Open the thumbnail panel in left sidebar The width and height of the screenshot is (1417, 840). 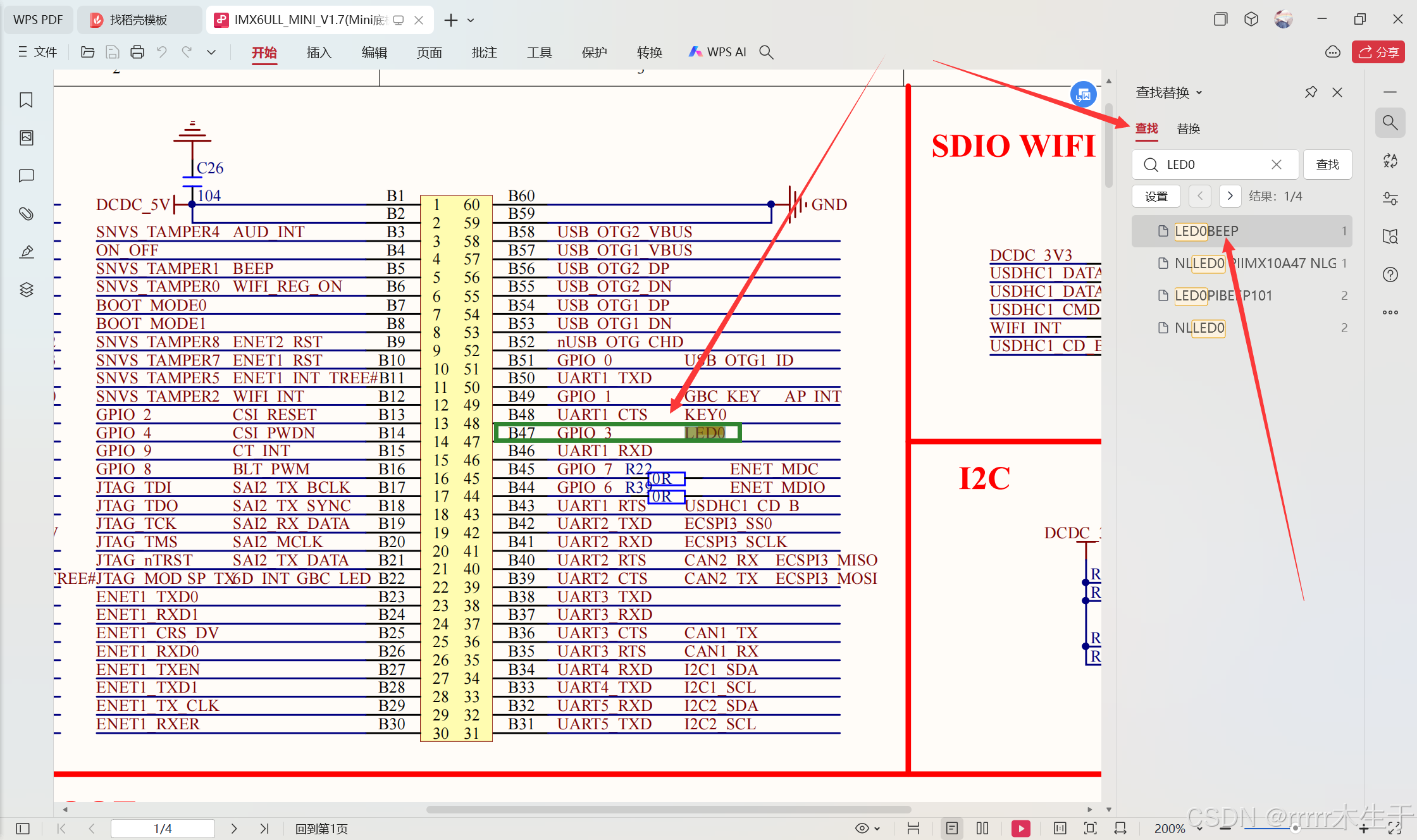coord(26,138)
